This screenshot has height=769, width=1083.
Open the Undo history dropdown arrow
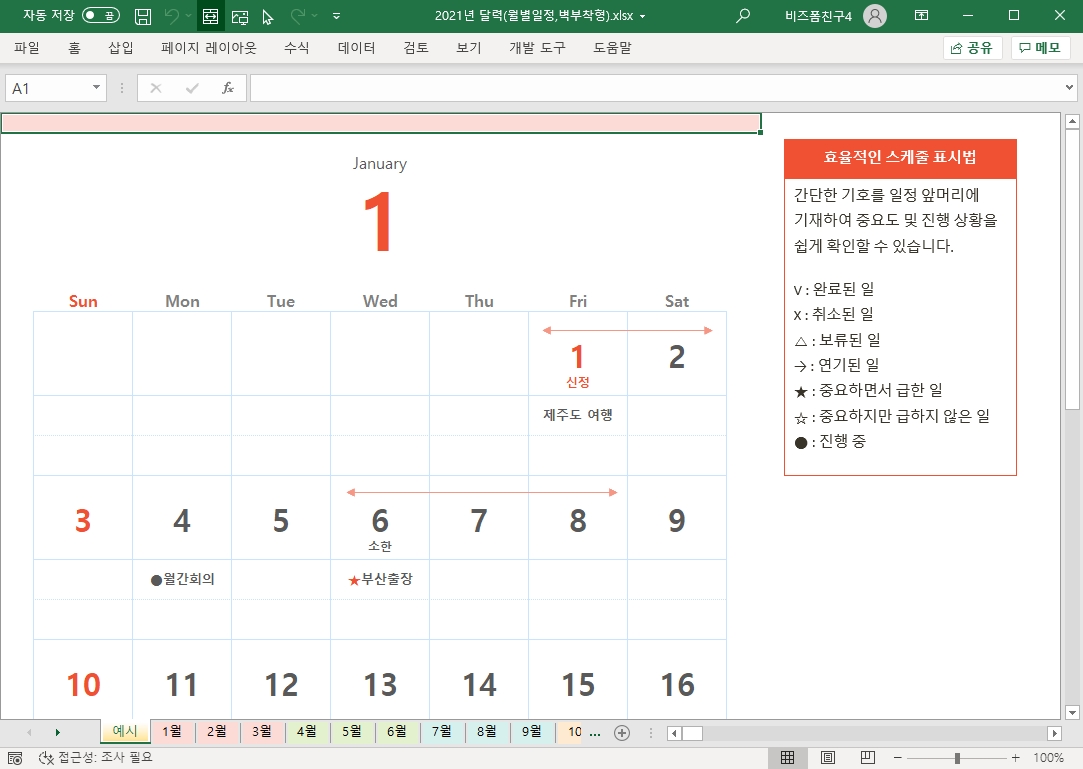(189, 16)
